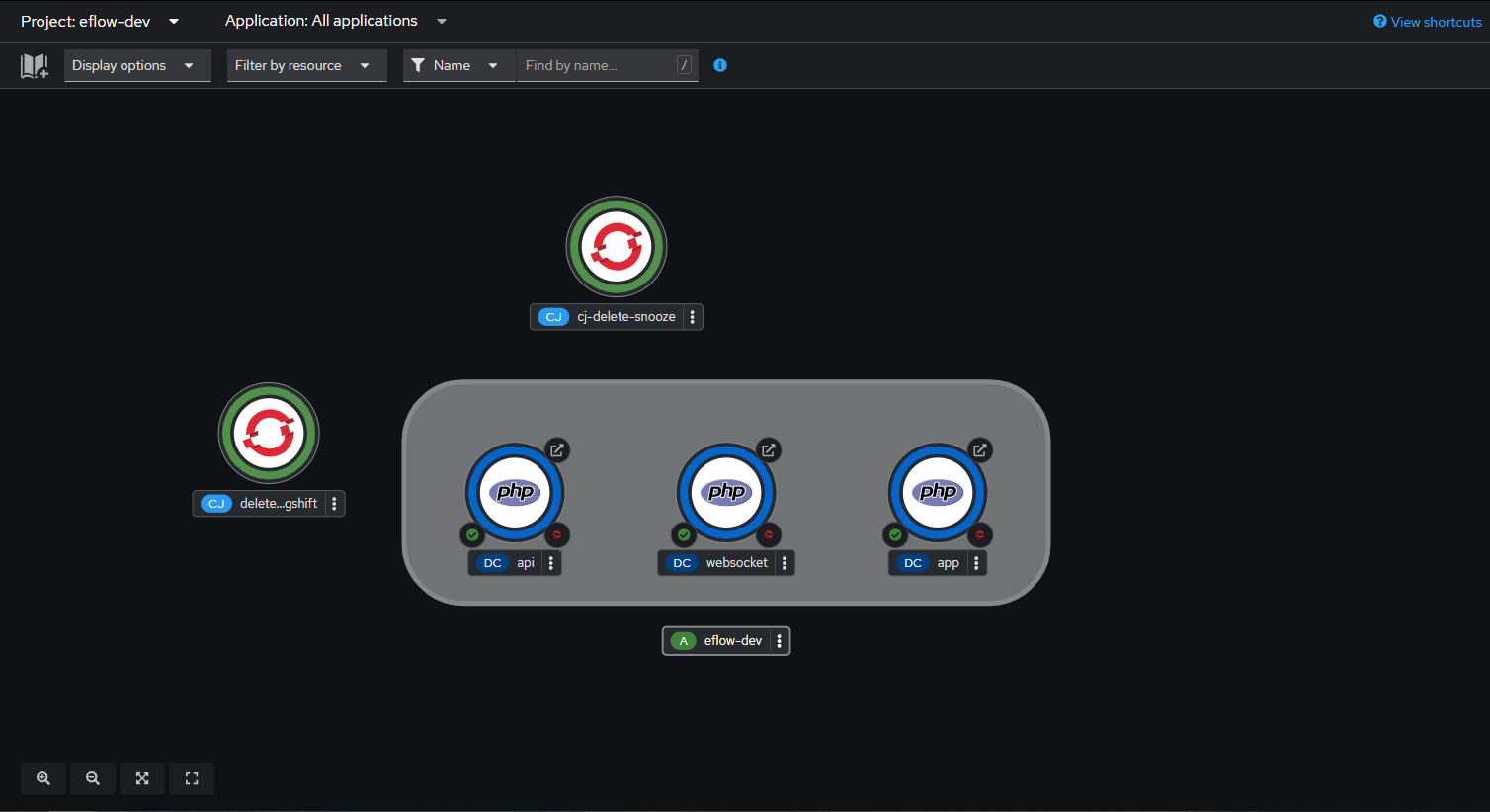Select the websocket PHP deployment node
The image size is (1490, 812).
(x=726, y=492)
